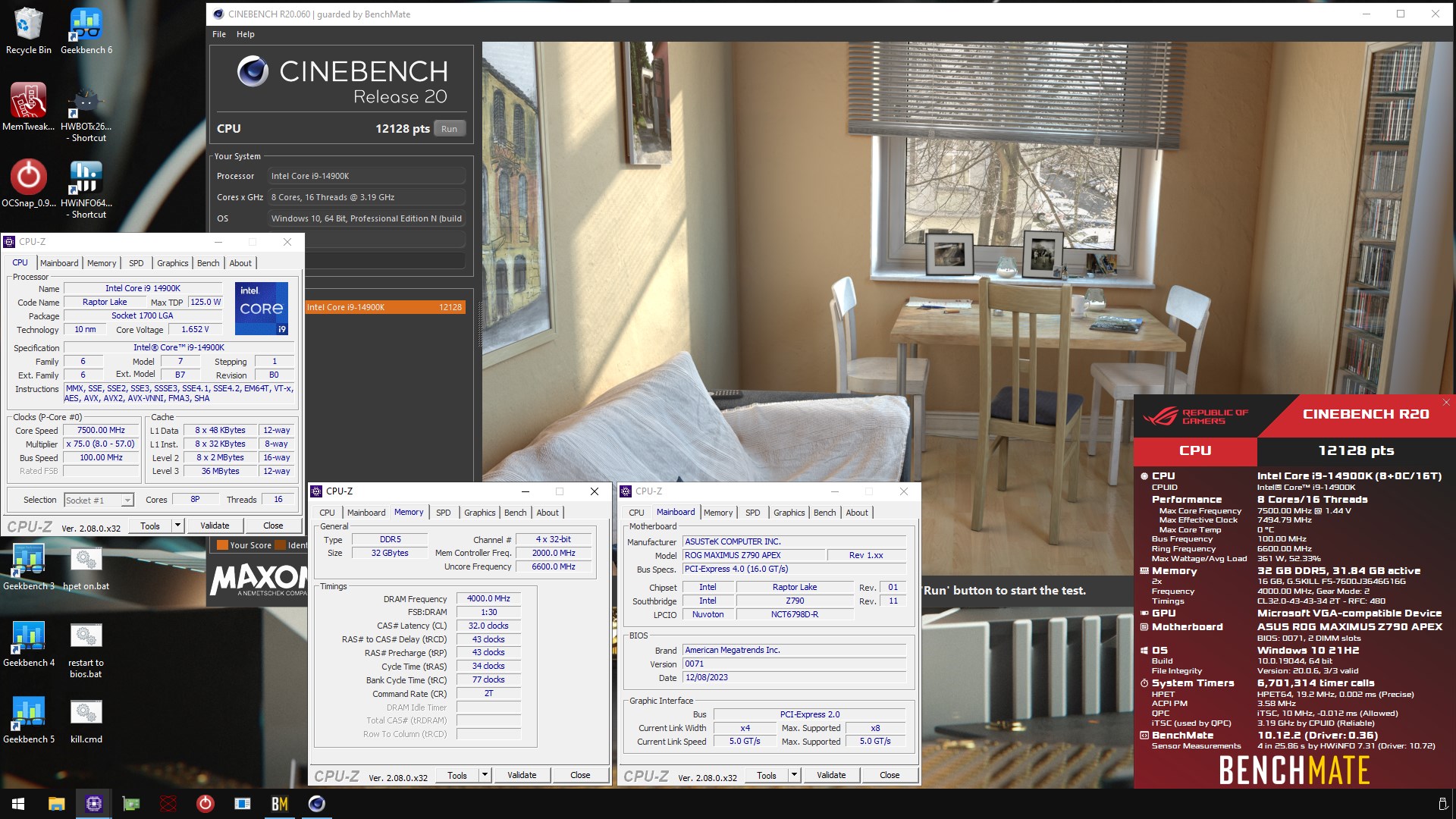Viewport: 1456px width, 819px height.
Task: Click Close in the CPU-Z Memory window
Action: tap(580, 775)
